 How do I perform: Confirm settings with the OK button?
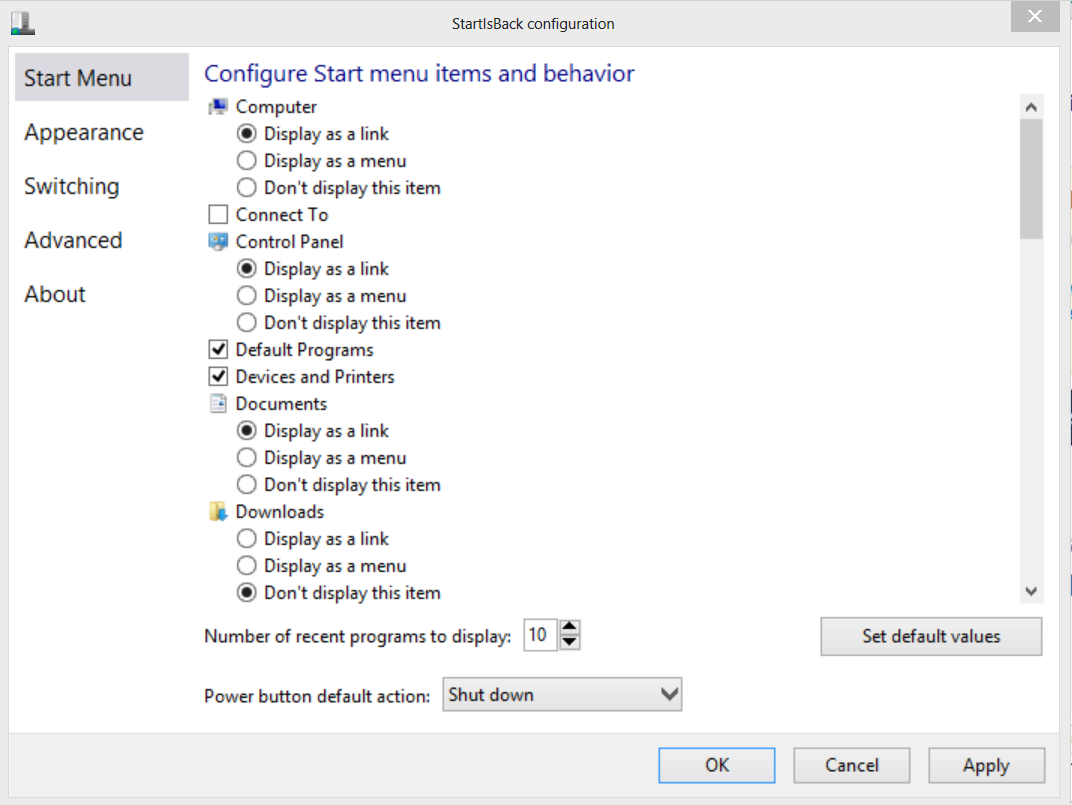[x=716, y=765]
